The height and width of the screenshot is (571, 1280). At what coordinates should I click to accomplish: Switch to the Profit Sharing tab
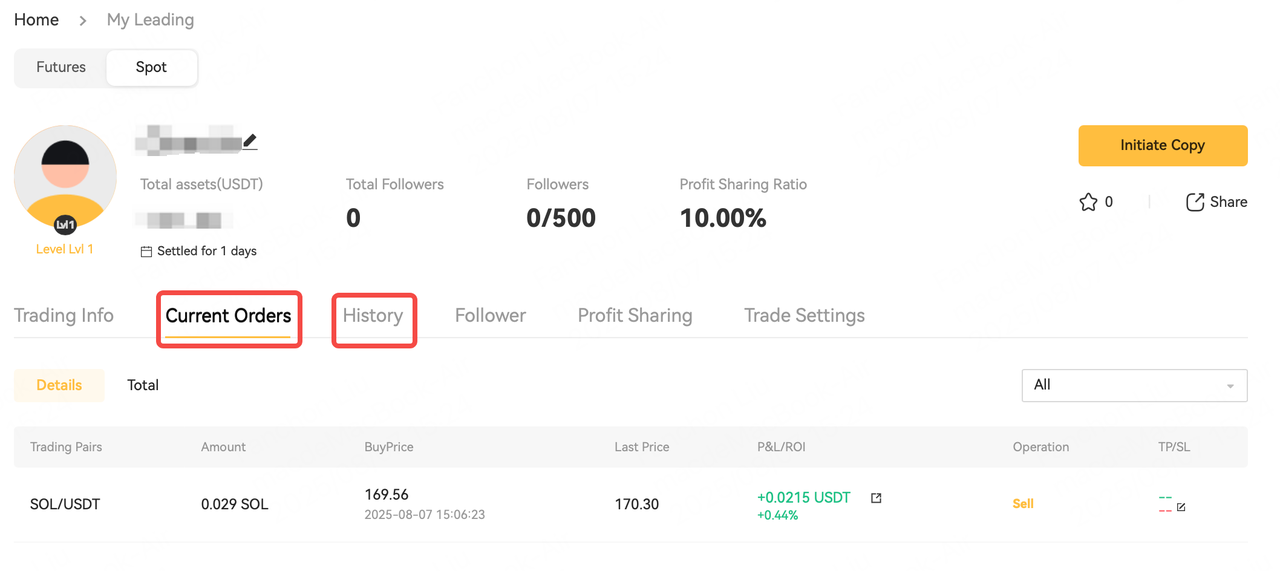coord(635,316)
